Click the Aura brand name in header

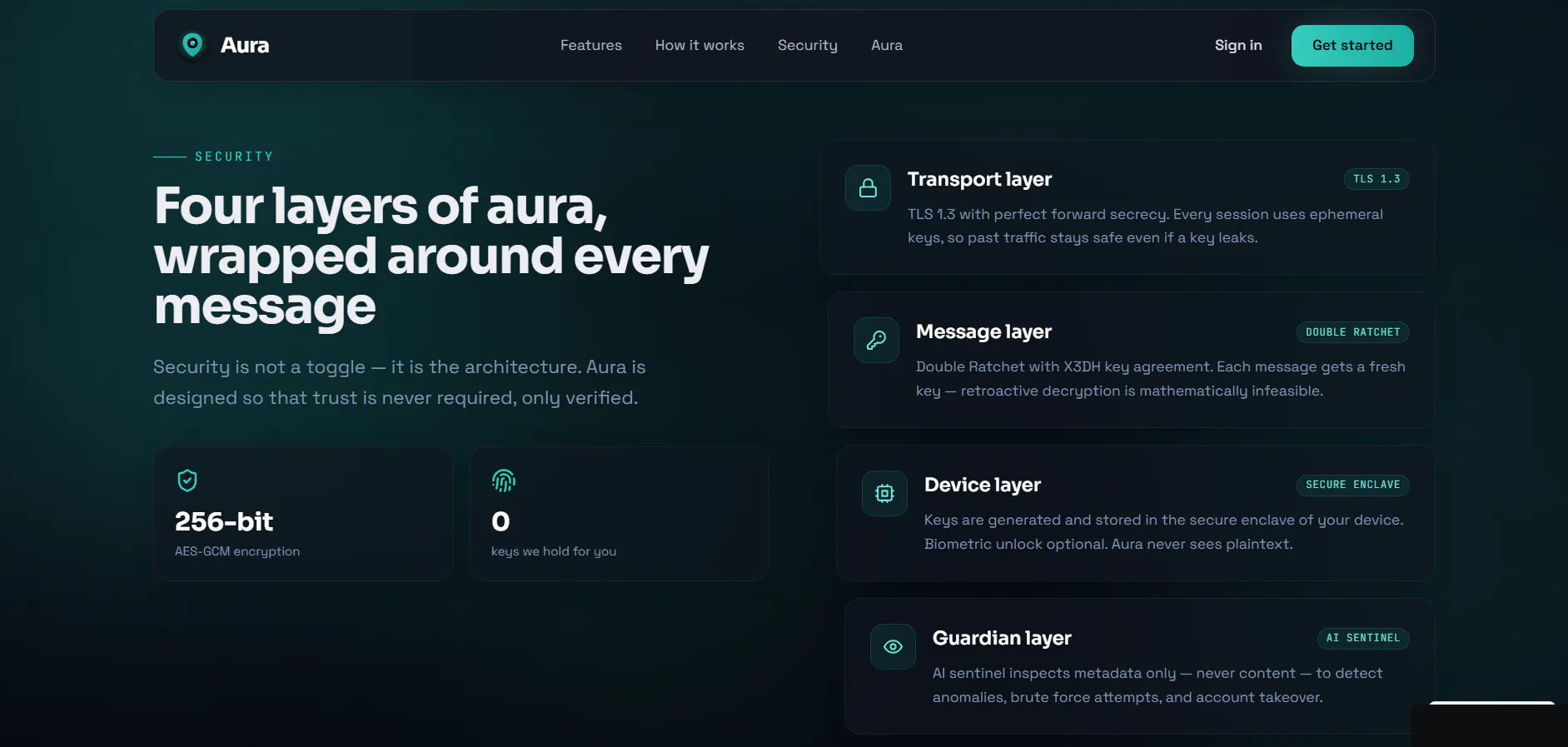tap(245, 45)
